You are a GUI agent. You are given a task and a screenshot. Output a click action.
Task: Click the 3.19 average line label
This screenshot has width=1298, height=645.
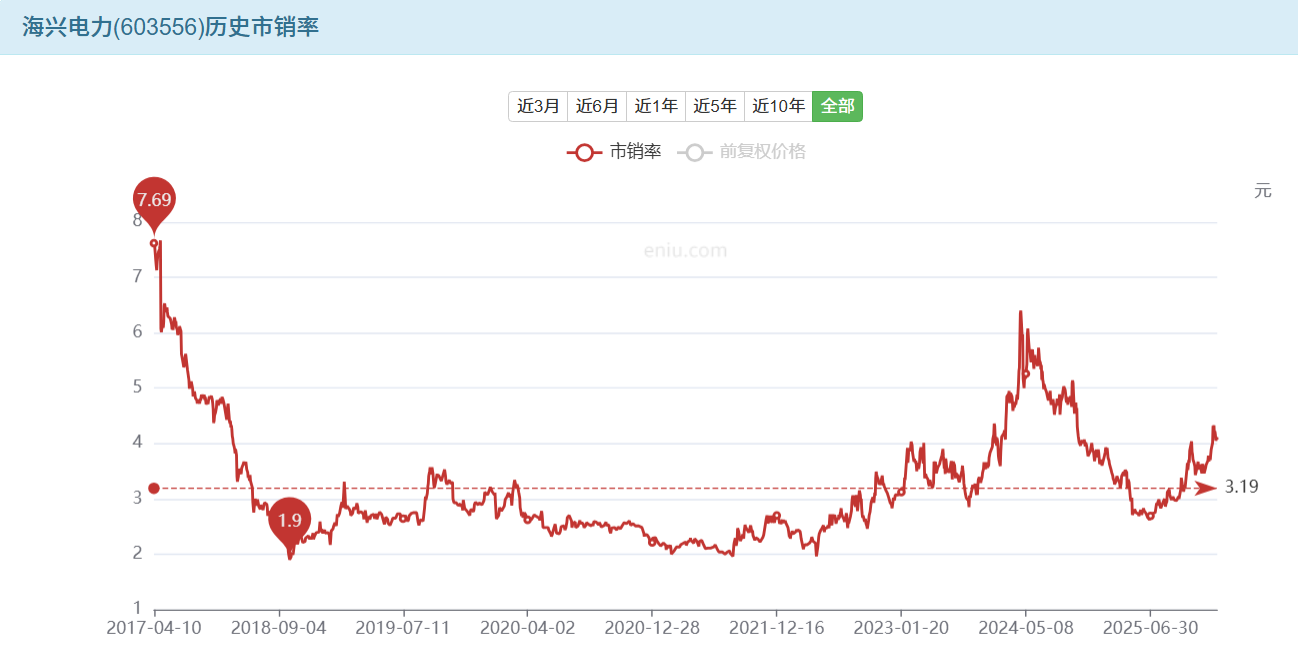(x=1241, y=488)
